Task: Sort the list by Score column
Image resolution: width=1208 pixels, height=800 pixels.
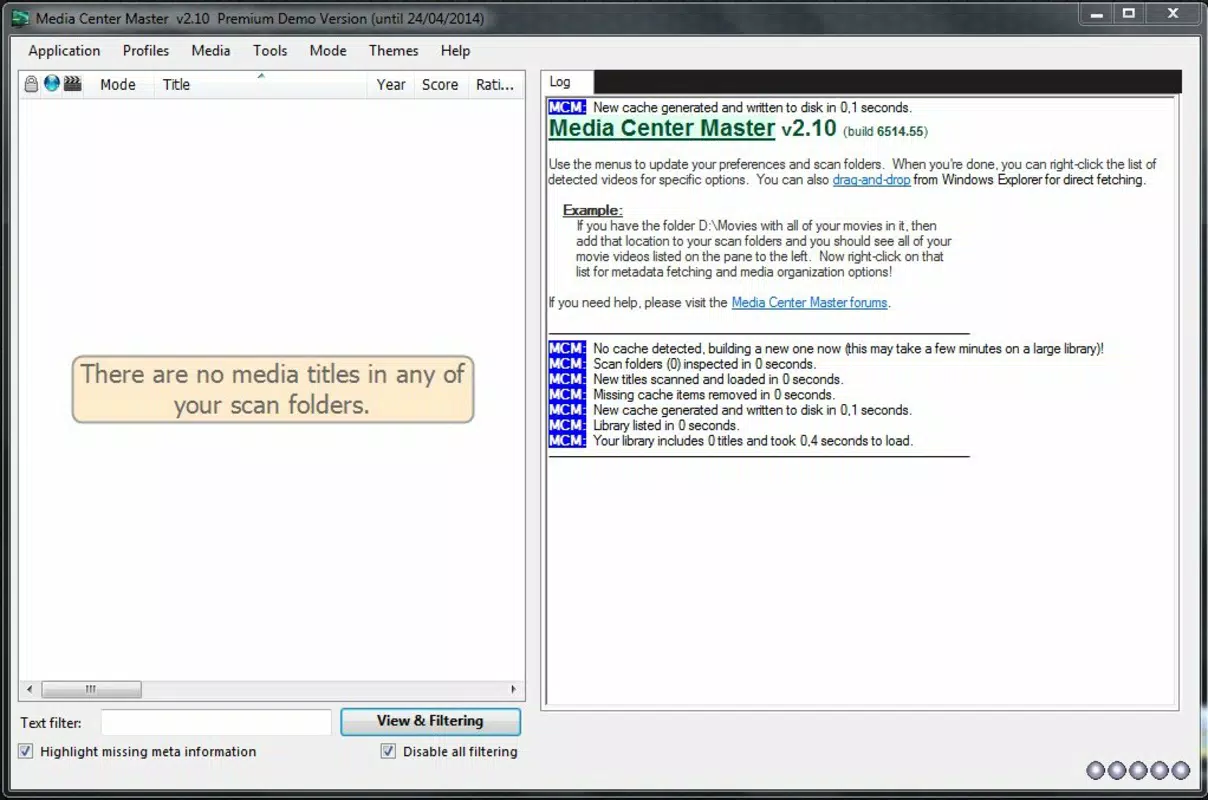Action: [440, 85]
